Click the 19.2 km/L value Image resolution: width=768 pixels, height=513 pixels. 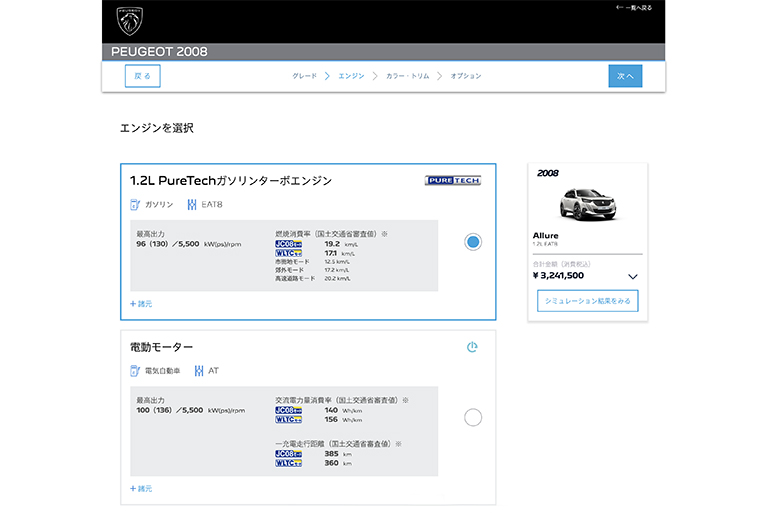point(341,244)
